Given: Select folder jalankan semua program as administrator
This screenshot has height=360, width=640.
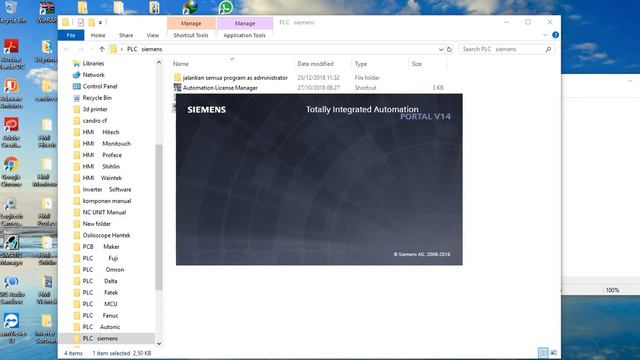Looking at the screenshot, I should click(x=235, y=78).
